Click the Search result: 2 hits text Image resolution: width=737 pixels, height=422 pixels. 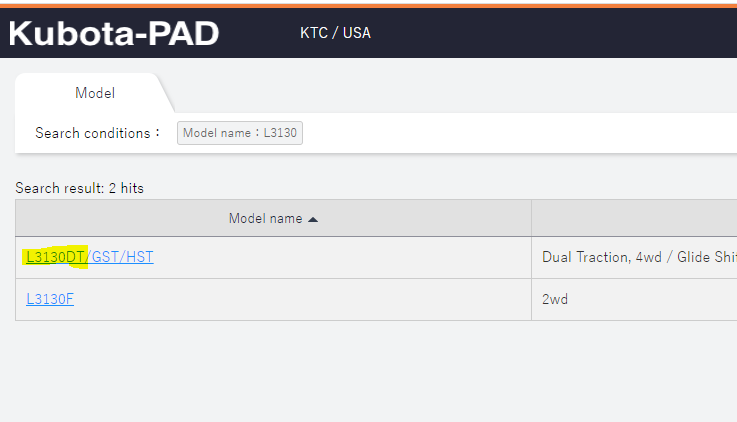pos(80,188)
